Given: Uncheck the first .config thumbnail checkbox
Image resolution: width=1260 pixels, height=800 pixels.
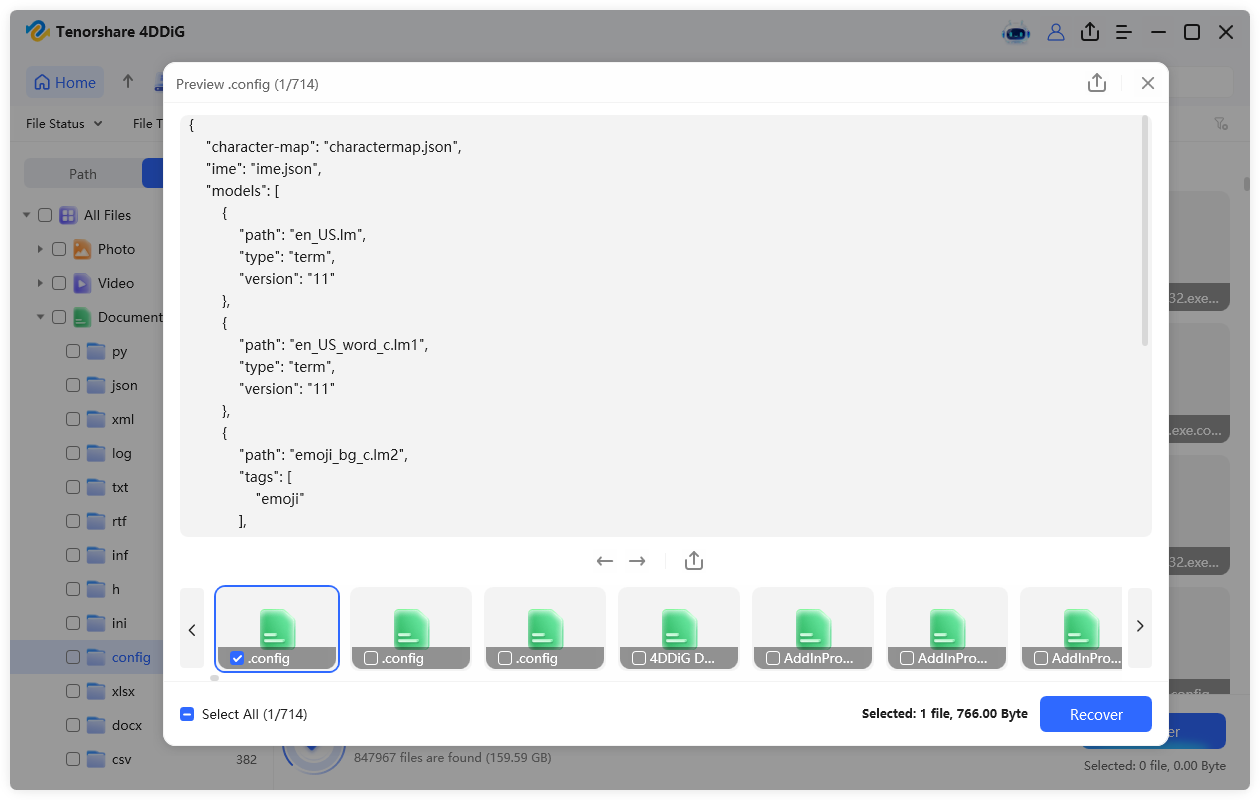Looking at the screenshot, I should coord(237,658).
